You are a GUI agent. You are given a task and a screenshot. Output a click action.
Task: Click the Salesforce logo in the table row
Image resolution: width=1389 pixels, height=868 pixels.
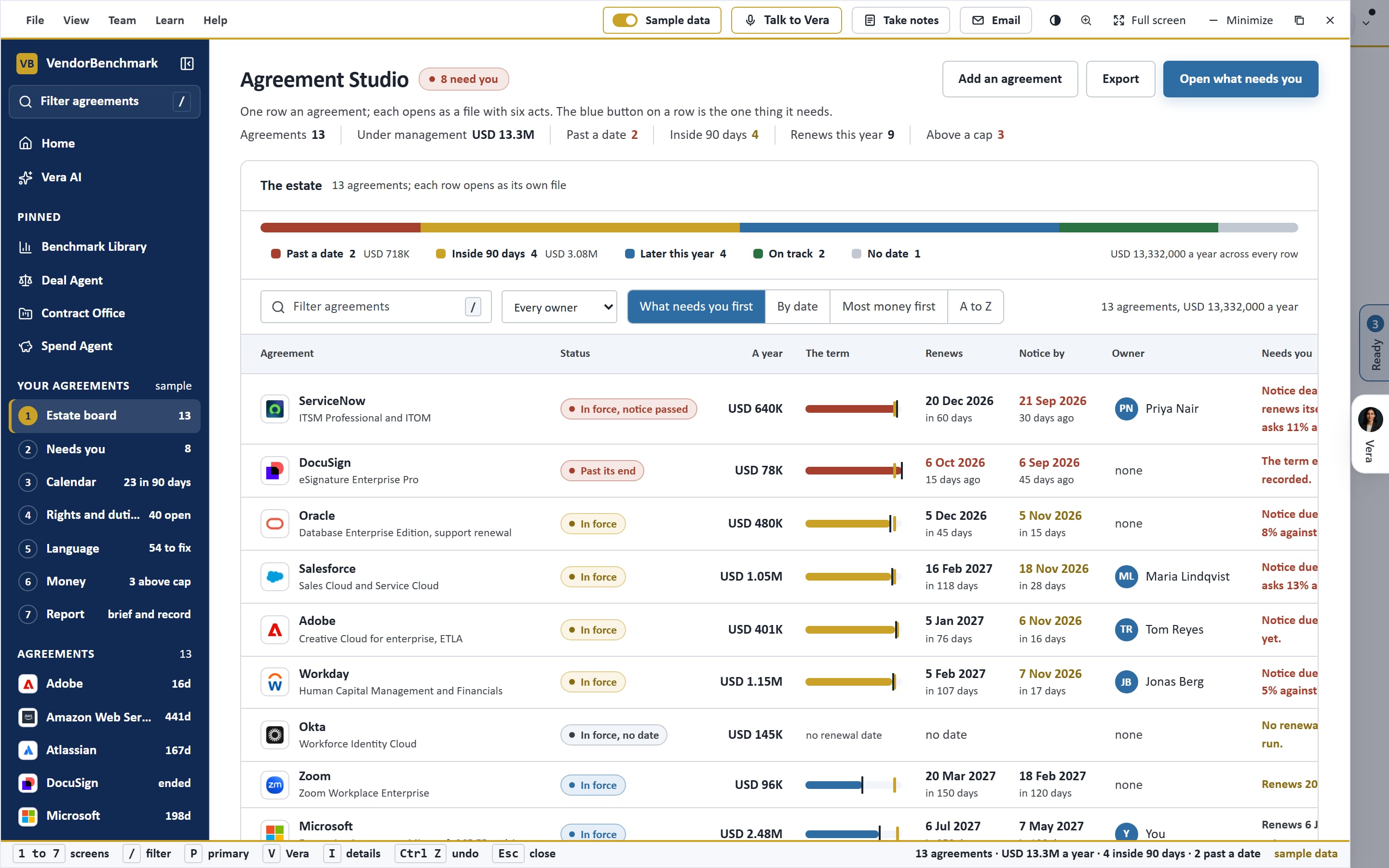pos(275,576)
